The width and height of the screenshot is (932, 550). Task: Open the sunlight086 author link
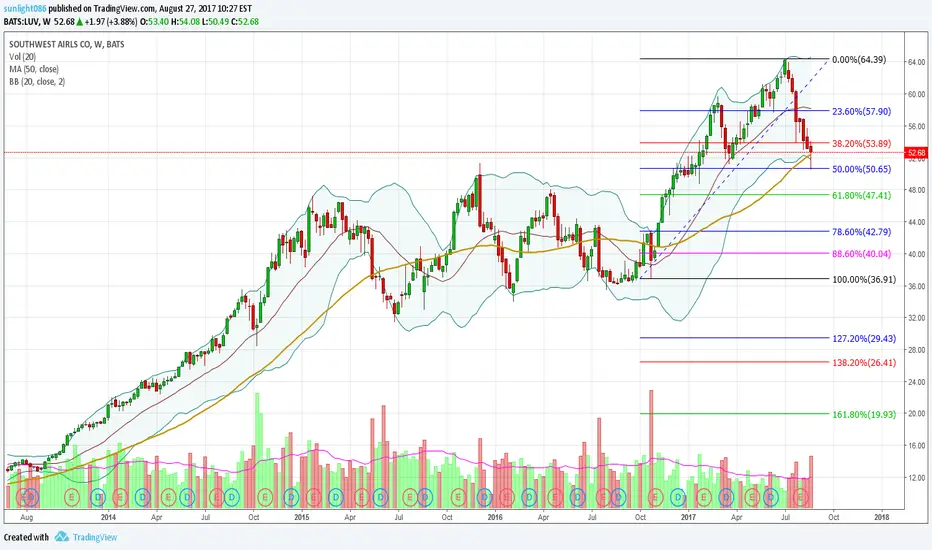click(x=24, y=9)
